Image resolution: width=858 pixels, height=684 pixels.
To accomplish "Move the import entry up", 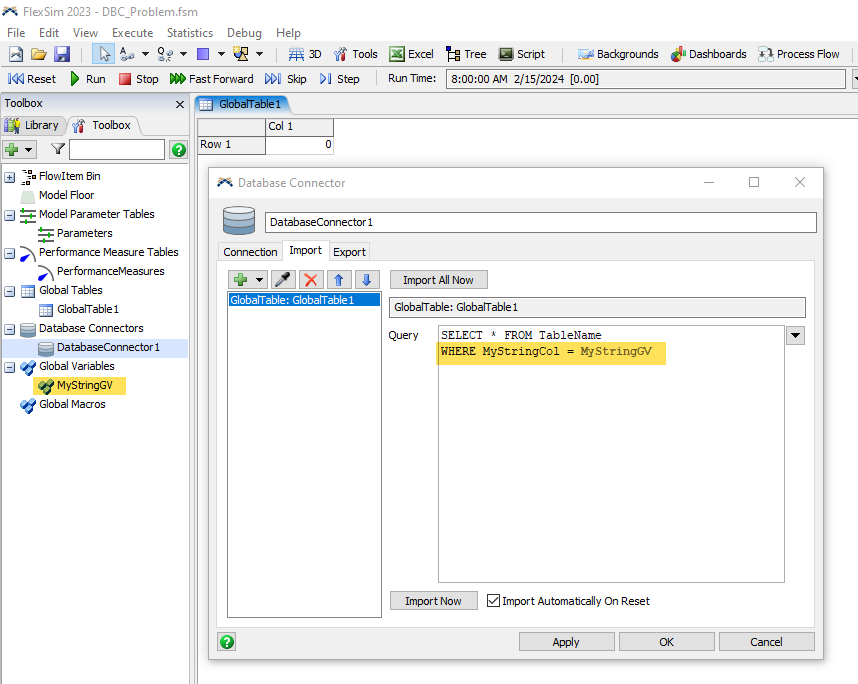I will 340,280.
